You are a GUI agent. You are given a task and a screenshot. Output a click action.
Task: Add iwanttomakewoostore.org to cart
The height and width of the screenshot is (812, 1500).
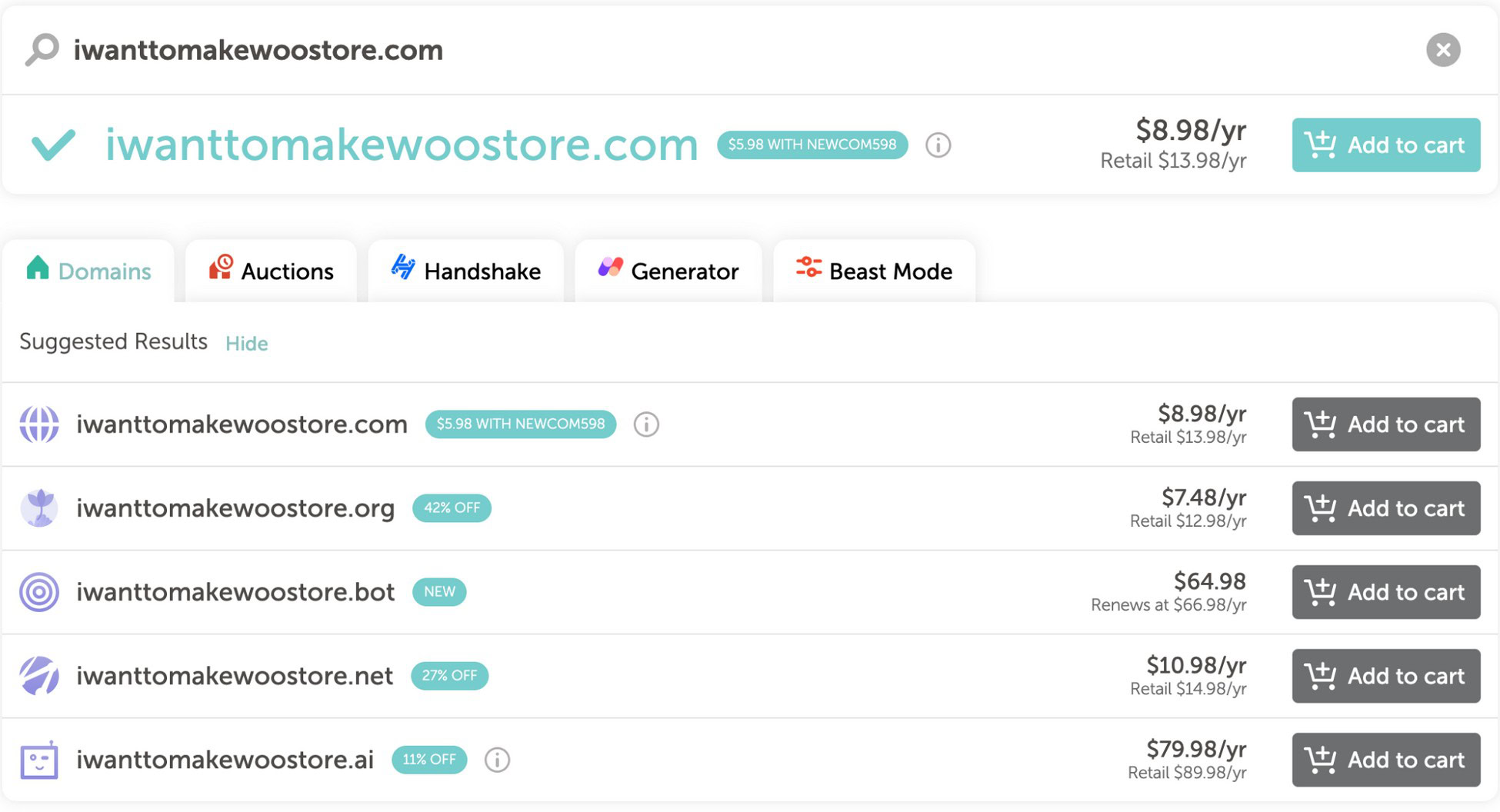click(1386, 508)
